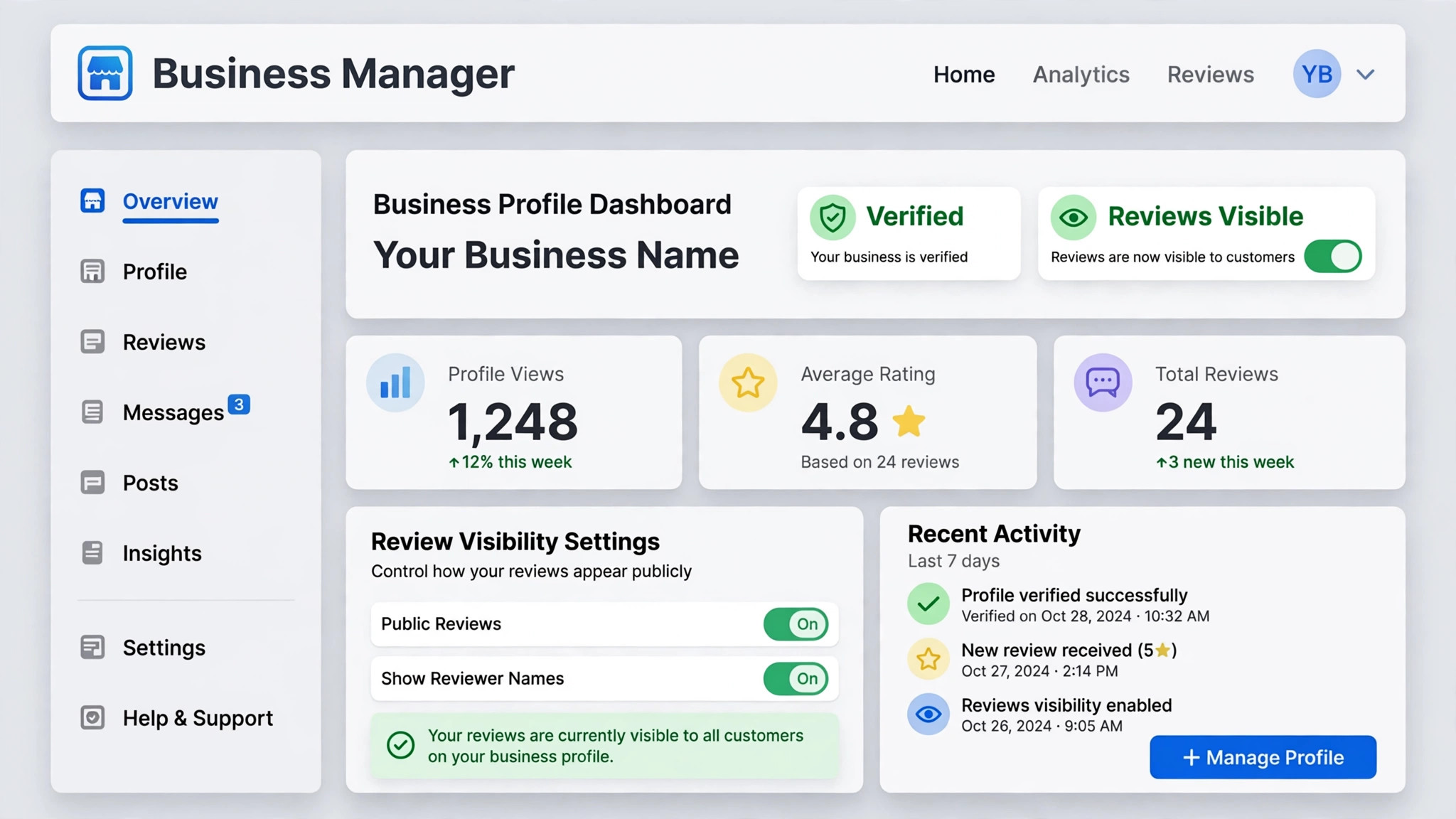Viewport: 1456px width, 819px height.
Task: Click the Reviews icon in sidebar
Action: click(92, 342)
